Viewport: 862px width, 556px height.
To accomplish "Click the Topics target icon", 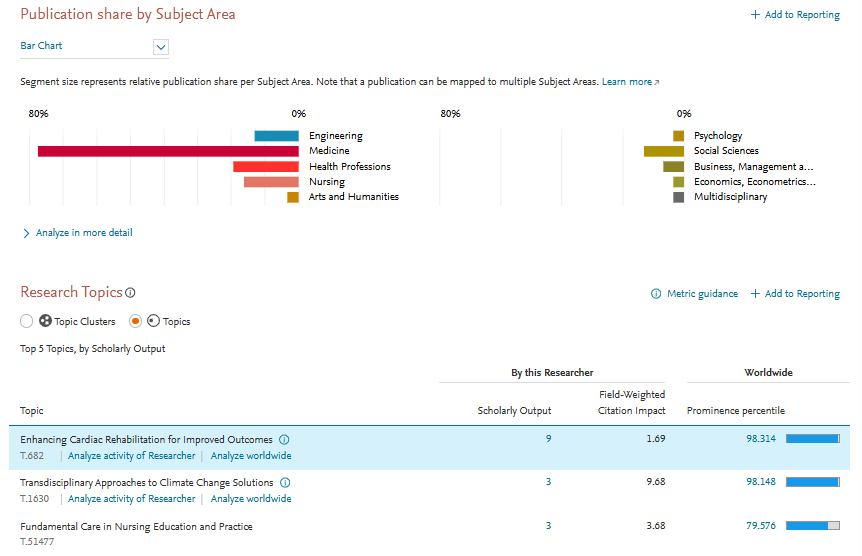I will click(153, 322).
